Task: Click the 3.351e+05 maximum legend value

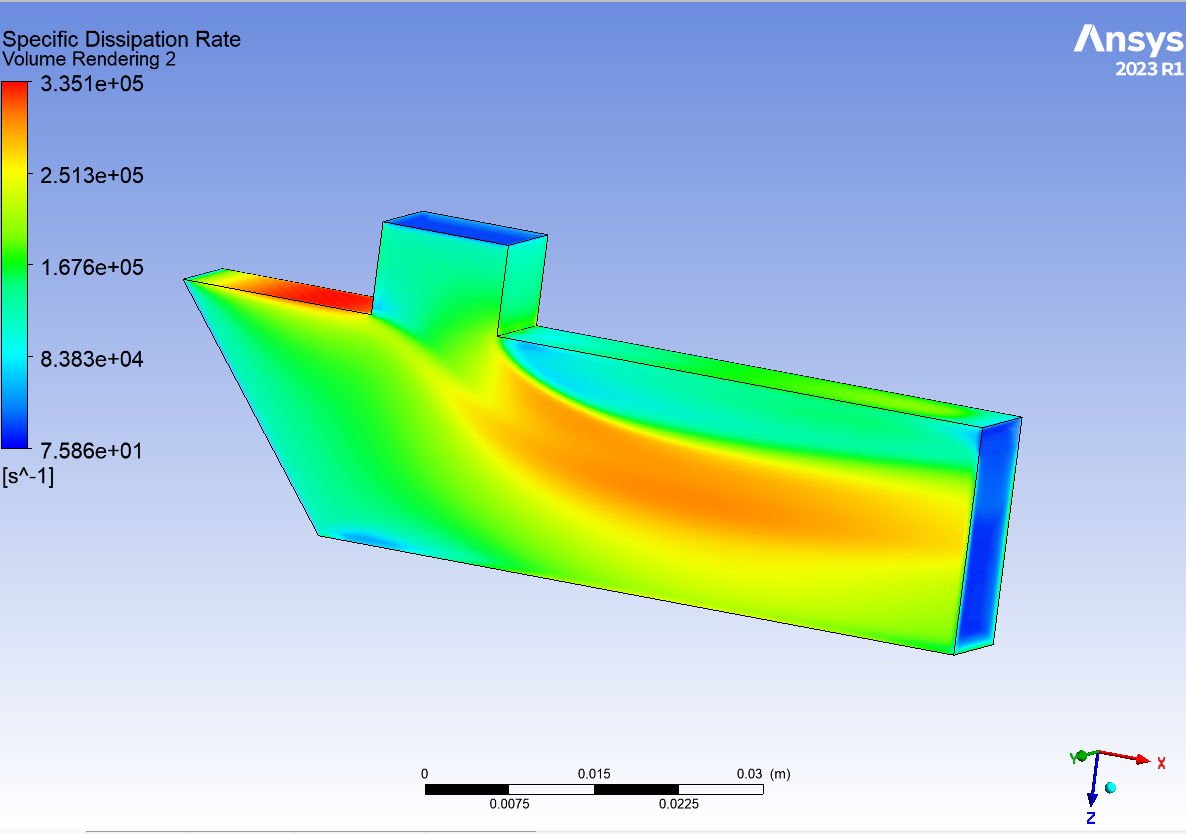Action: click(91, 84)
